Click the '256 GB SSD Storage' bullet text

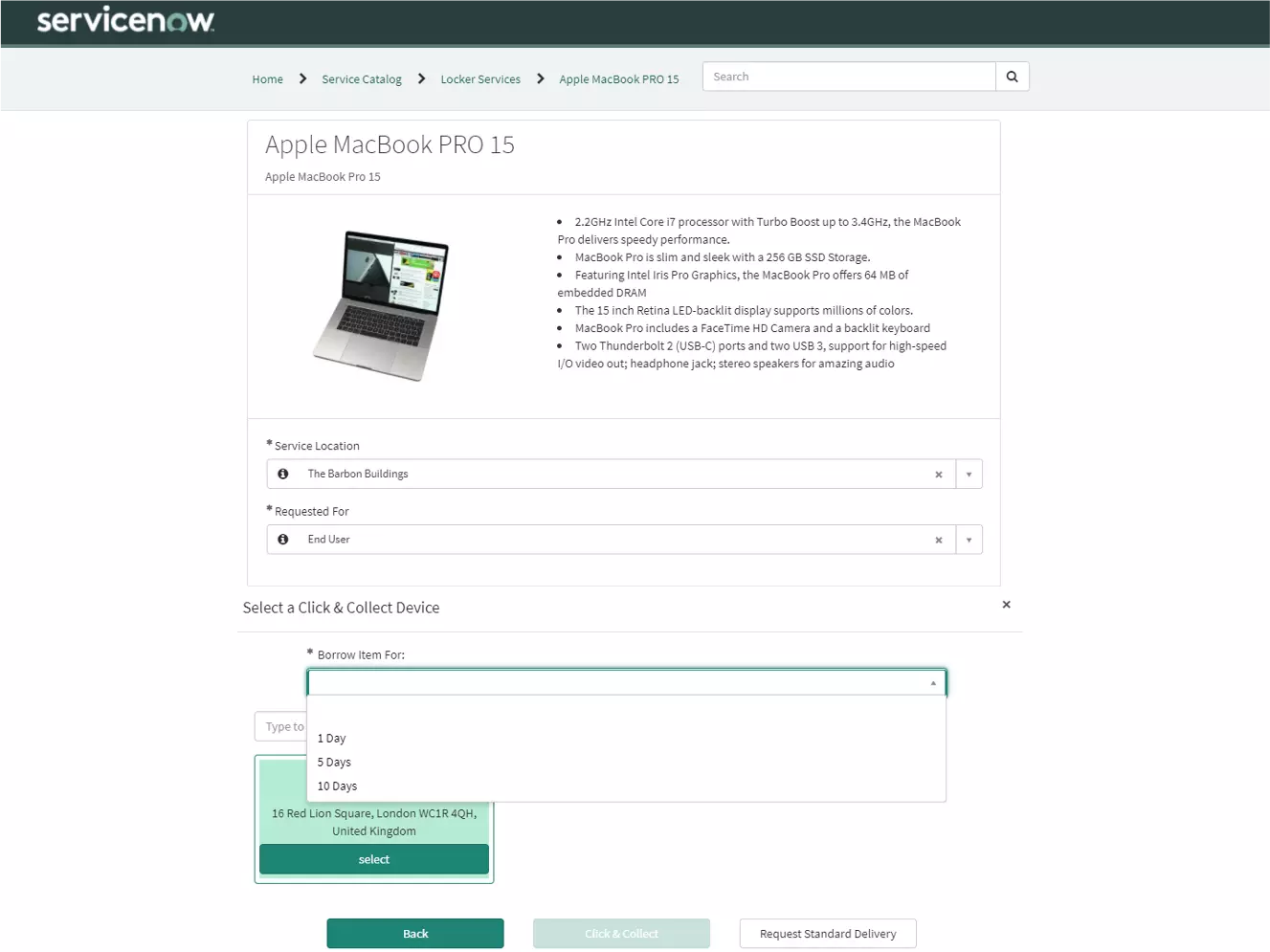(723, 257)
